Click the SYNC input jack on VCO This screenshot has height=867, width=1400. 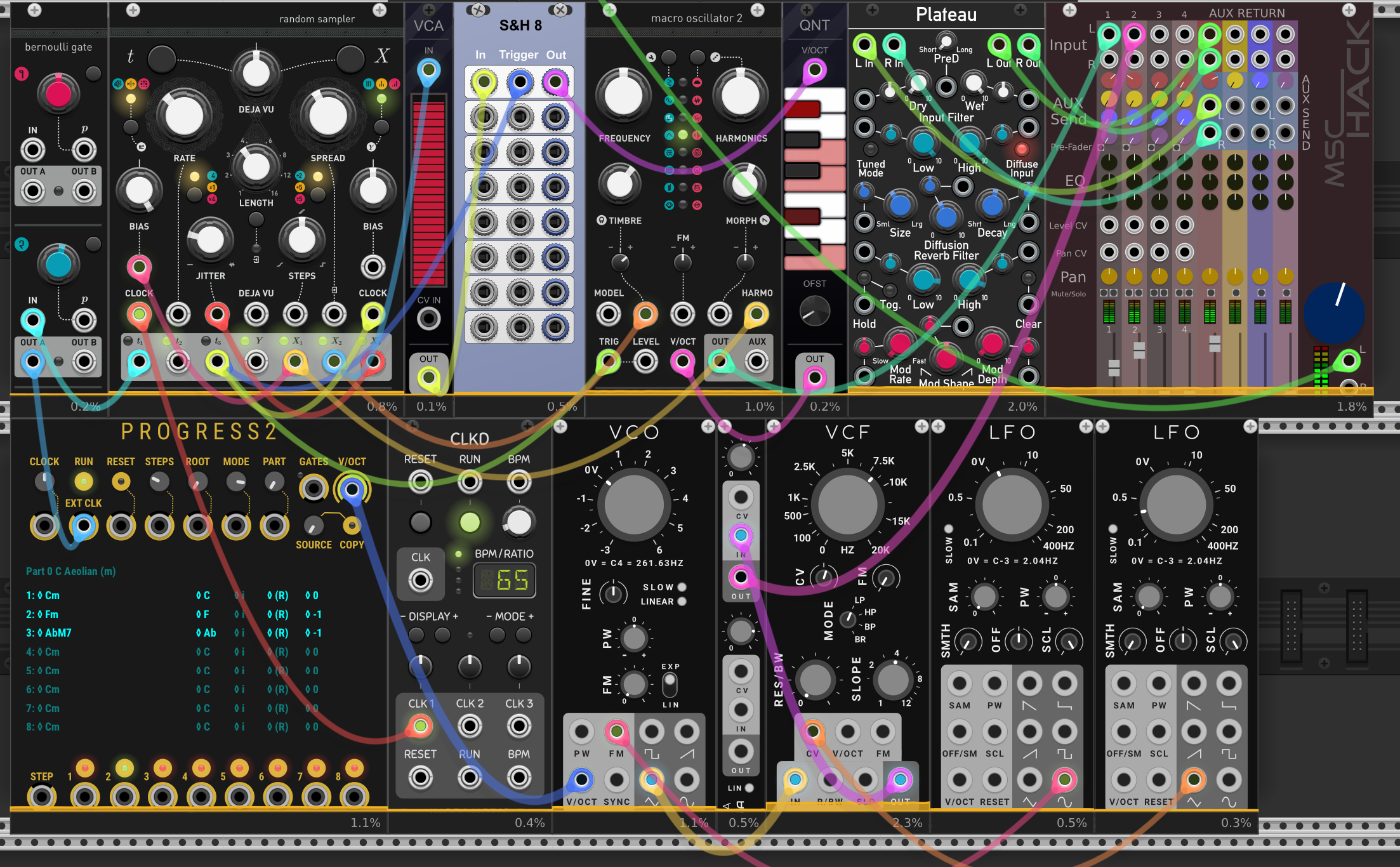[616, 780]
